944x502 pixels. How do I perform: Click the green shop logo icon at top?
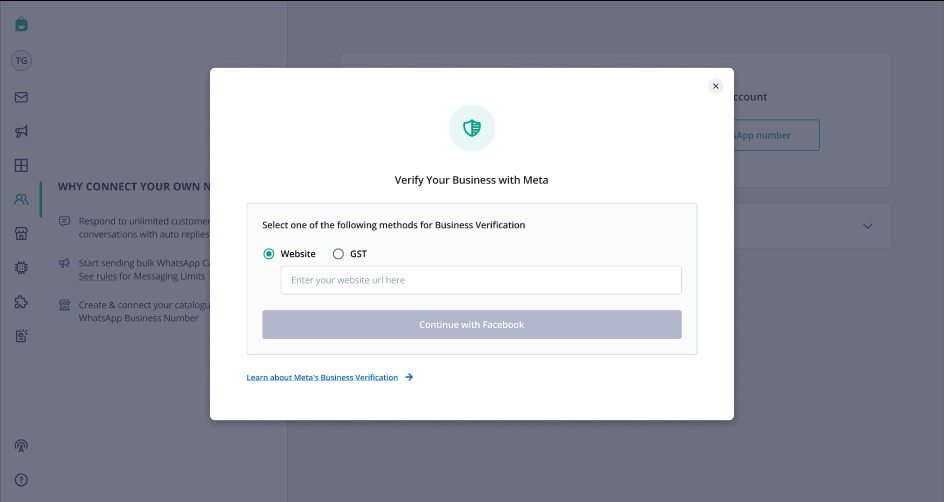pyautogui.click(x=21, y=24)
